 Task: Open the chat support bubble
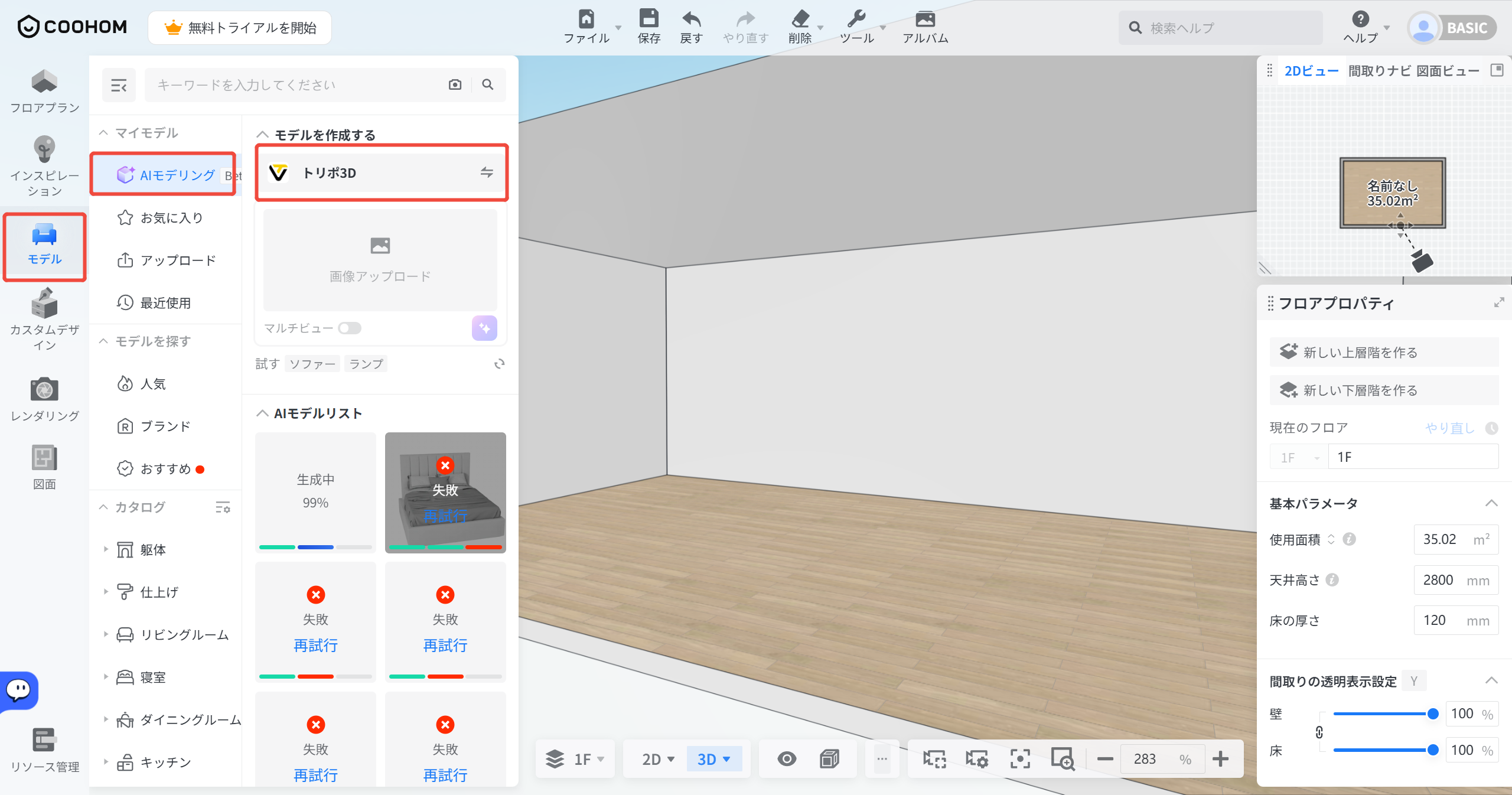[x=18, y=690]
